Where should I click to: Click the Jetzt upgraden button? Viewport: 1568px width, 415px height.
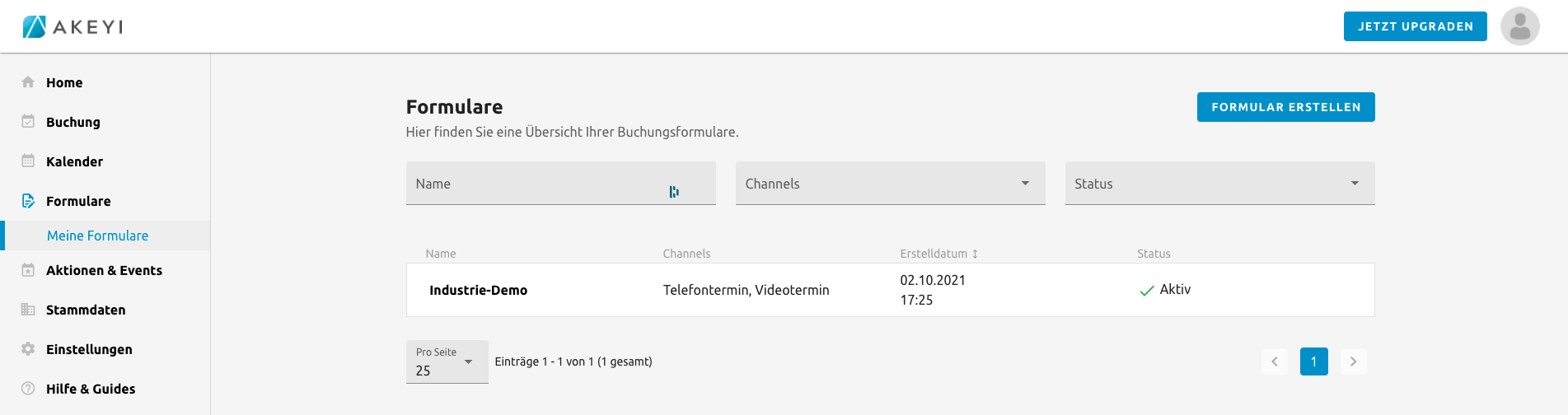(1415, 26)
